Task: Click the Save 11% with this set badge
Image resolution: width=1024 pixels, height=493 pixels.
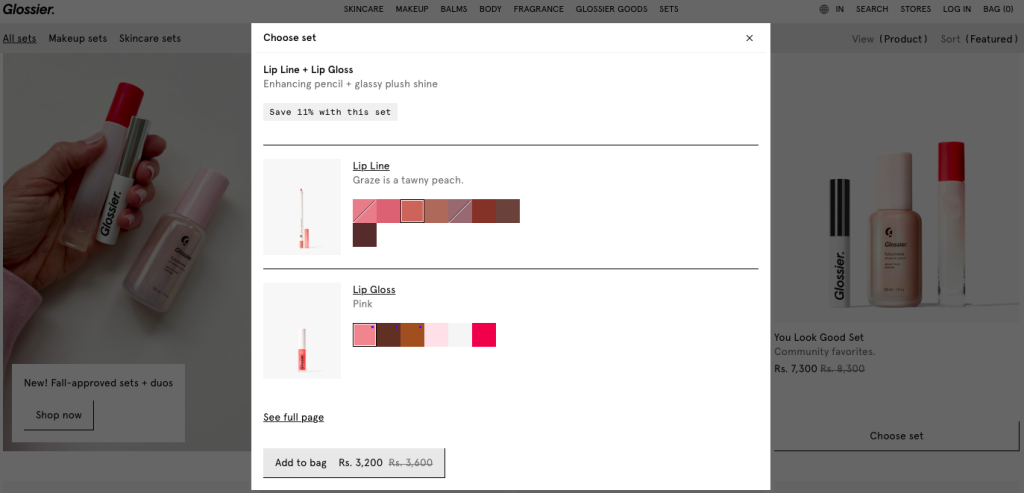Action: pyautogui.click(x=330, y=112)
